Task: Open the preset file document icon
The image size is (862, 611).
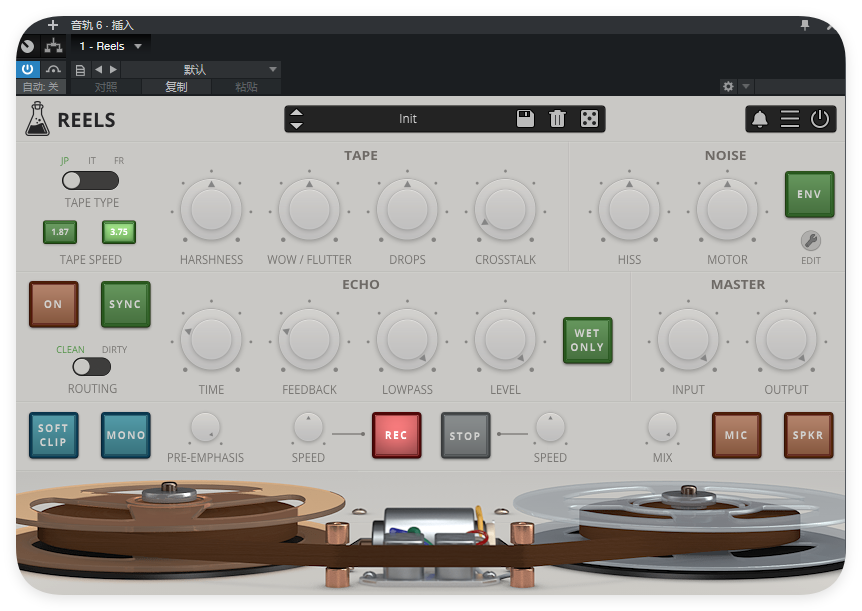Action: click(80, 70)
